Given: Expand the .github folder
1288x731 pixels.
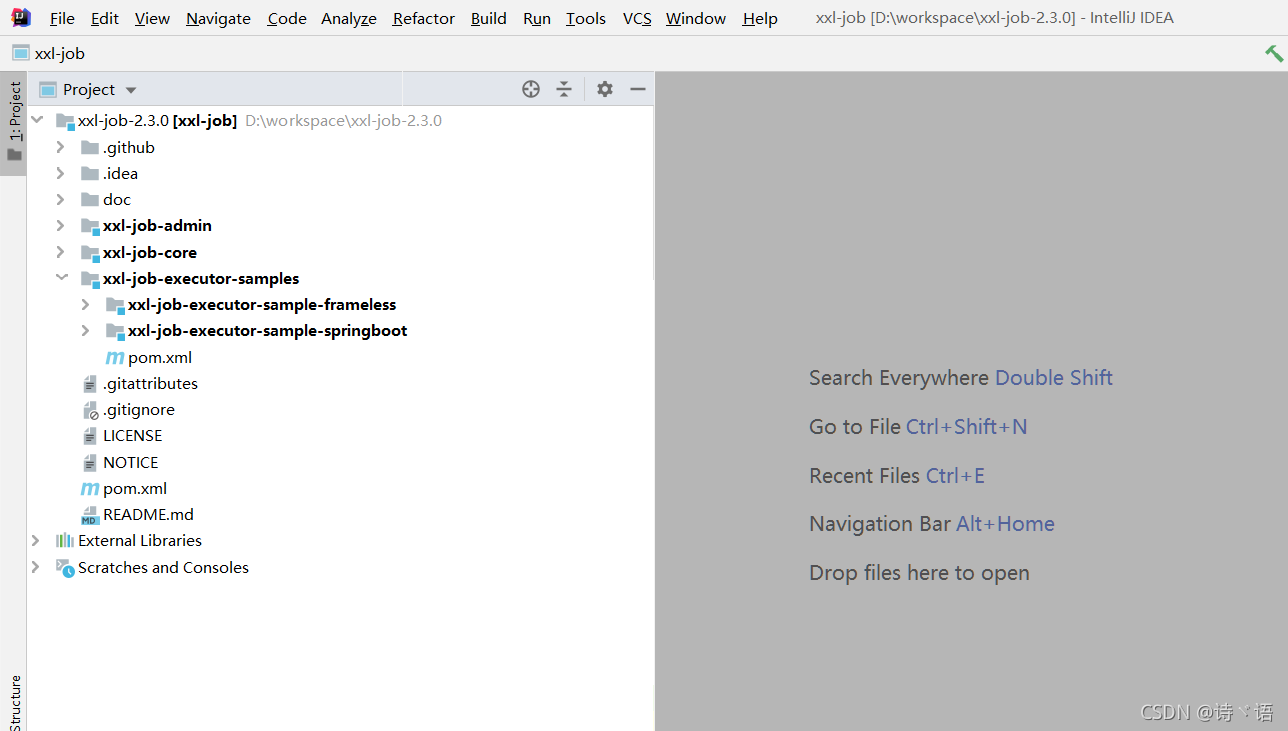Looking at the screenshot, I should [x=60, y=147].
